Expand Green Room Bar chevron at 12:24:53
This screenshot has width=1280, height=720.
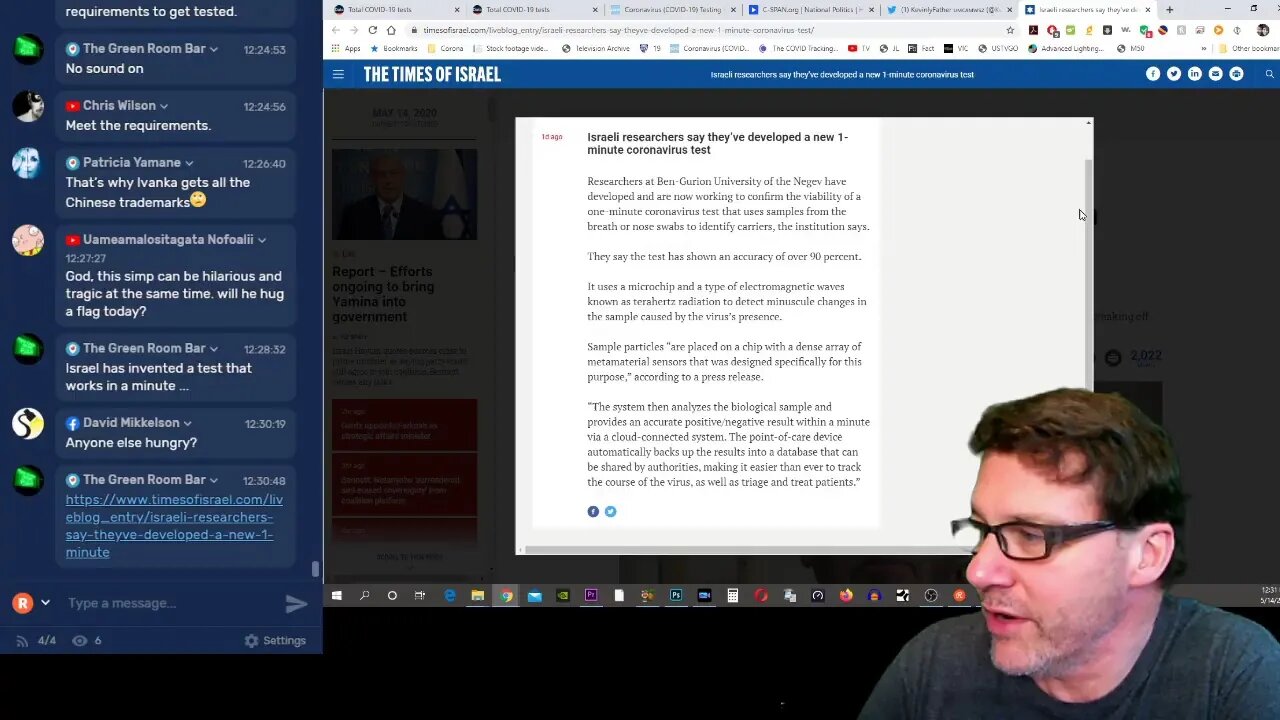pyautogui.click(x=214, y=49)
